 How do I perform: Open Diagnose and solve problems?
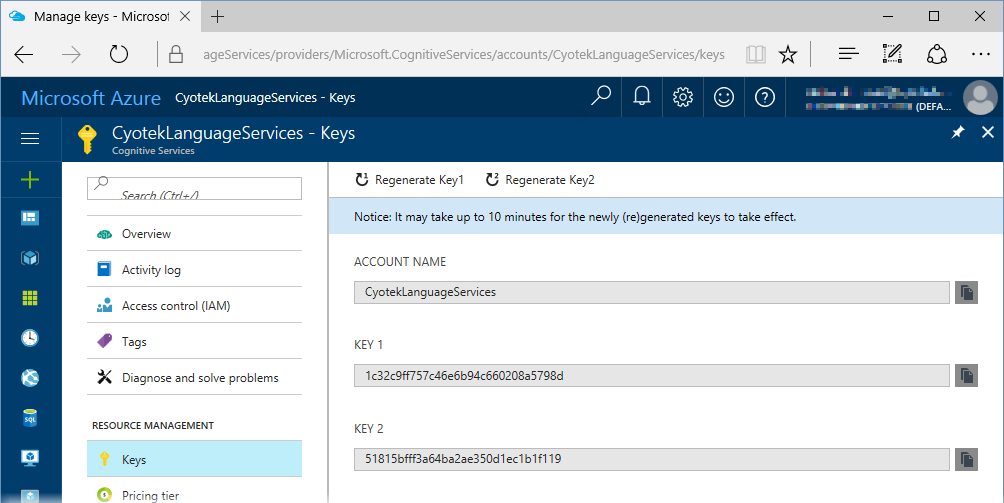194,378
